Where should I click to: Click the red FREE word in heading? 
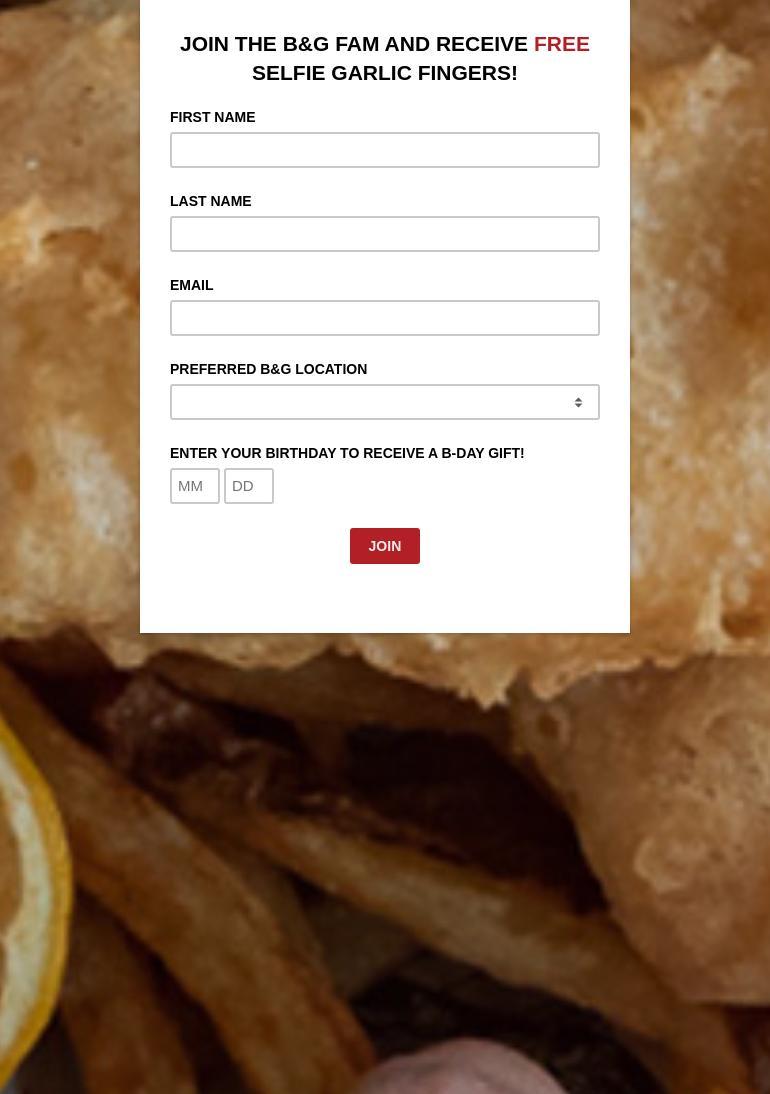(561, 44)
